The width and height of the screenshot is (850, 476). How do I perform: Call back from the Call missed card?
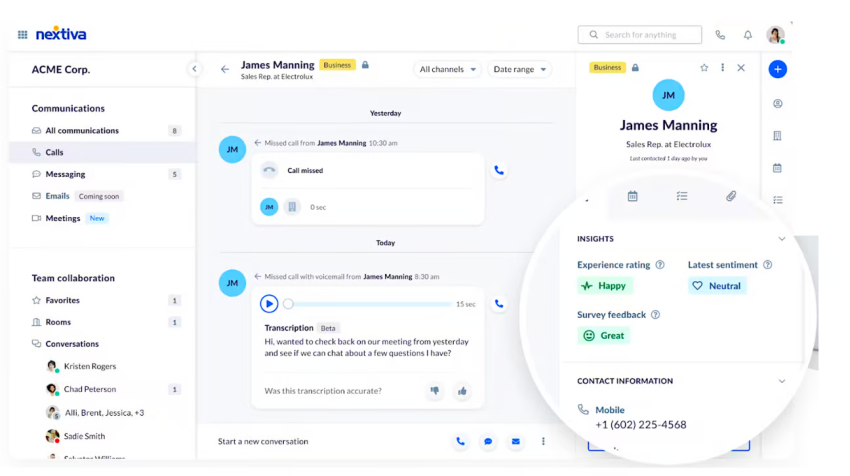[499, 170]
